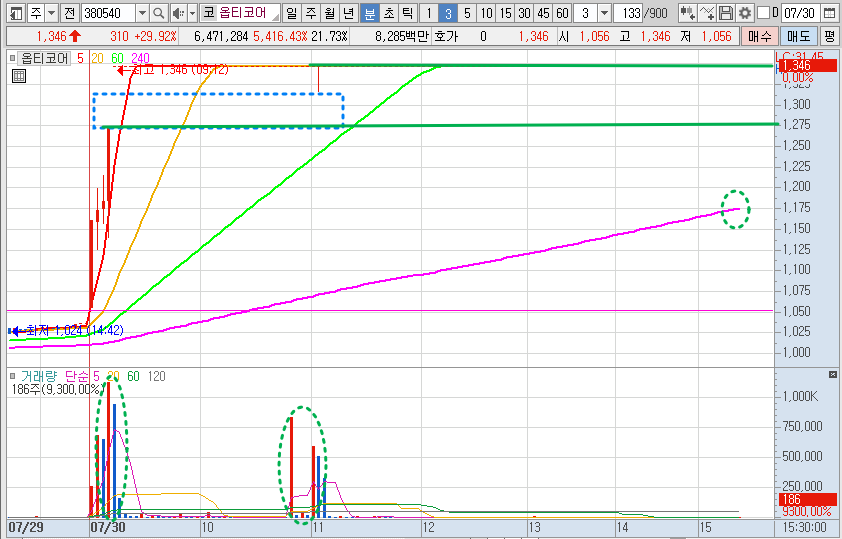Click the 매수 buy button

(x=759, y=37)
